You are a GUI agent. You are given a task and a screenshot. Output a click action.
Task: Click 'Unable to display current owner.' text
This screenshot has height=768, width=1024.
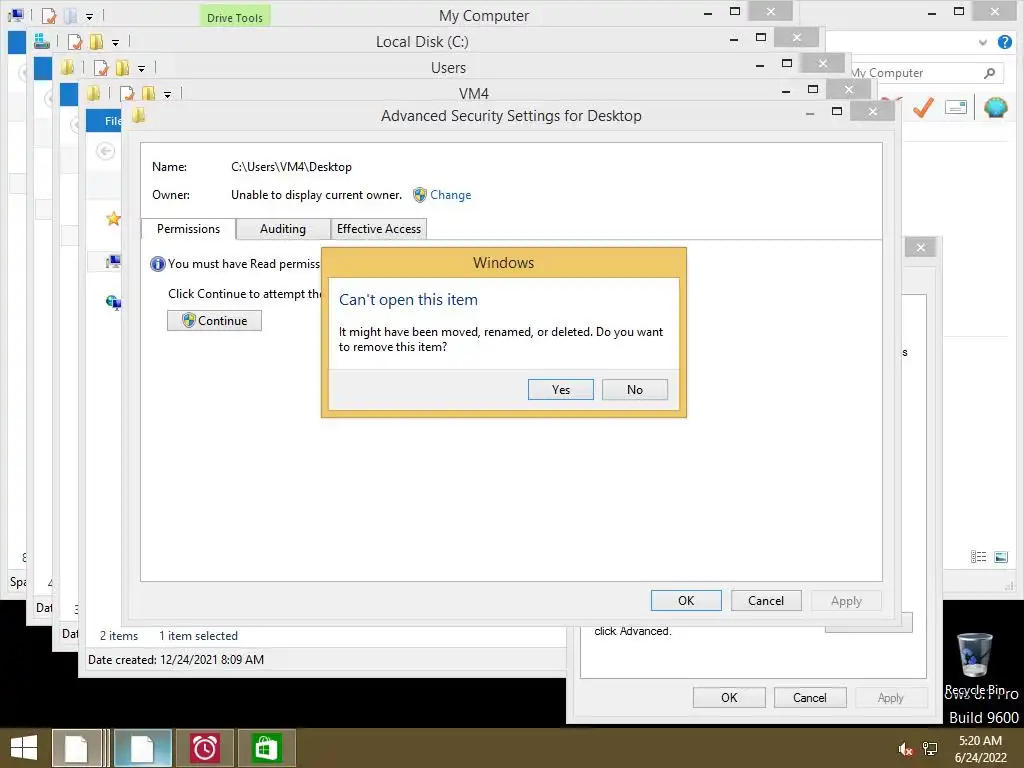316,195
